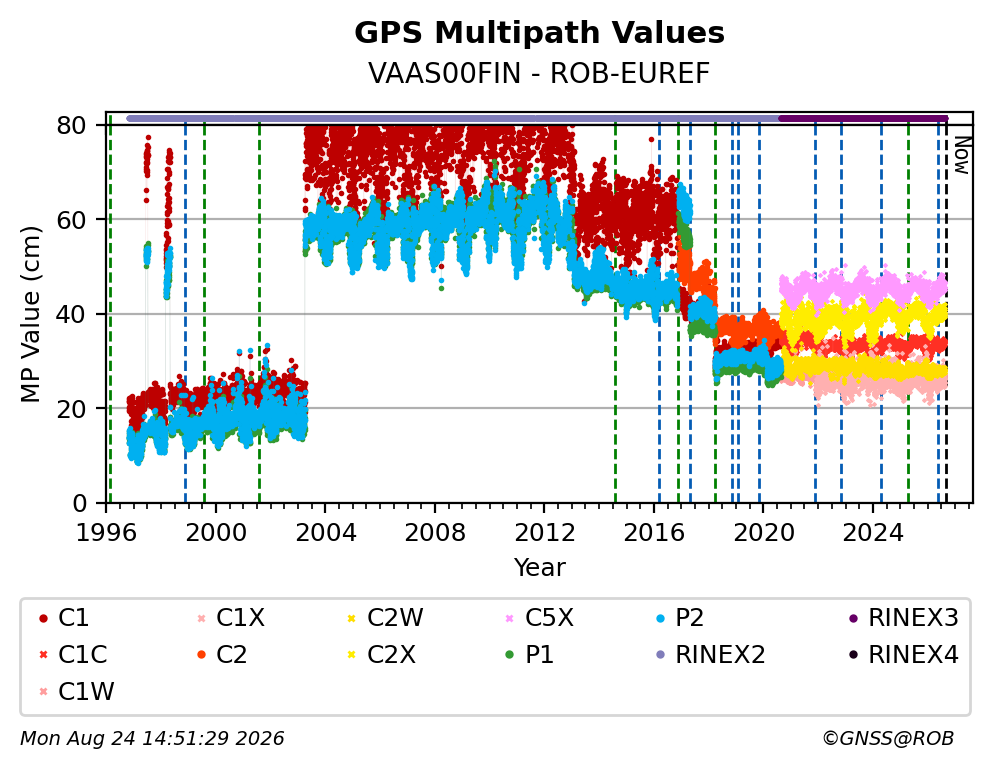Click the ©GNSS@ROB credit text
The width and height of the screenshot is (992, 769).
pyautogui.click(x=888, y=739)
